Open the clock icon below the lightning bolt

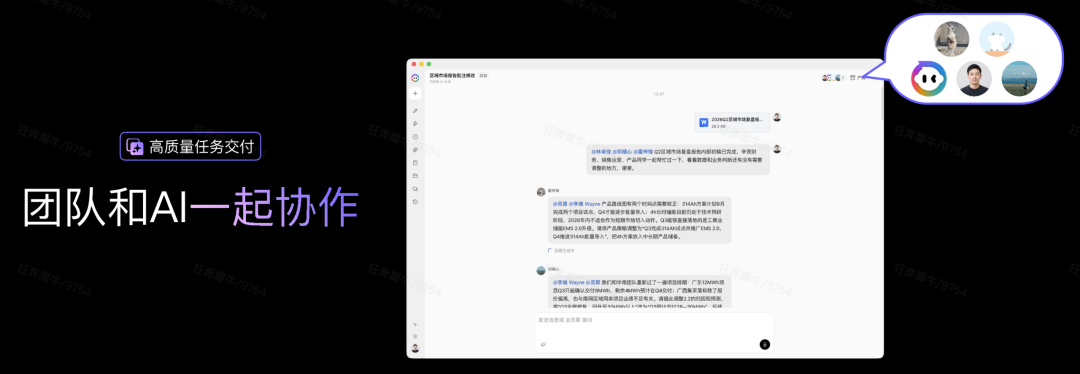tap(415, 136)
